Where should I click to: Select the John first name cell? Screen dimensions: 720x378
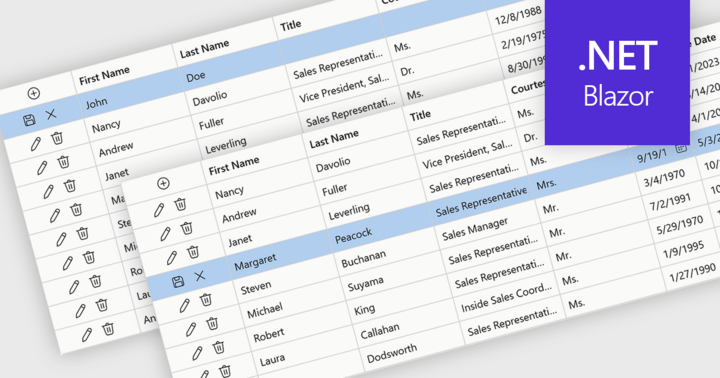pos(96,103)
